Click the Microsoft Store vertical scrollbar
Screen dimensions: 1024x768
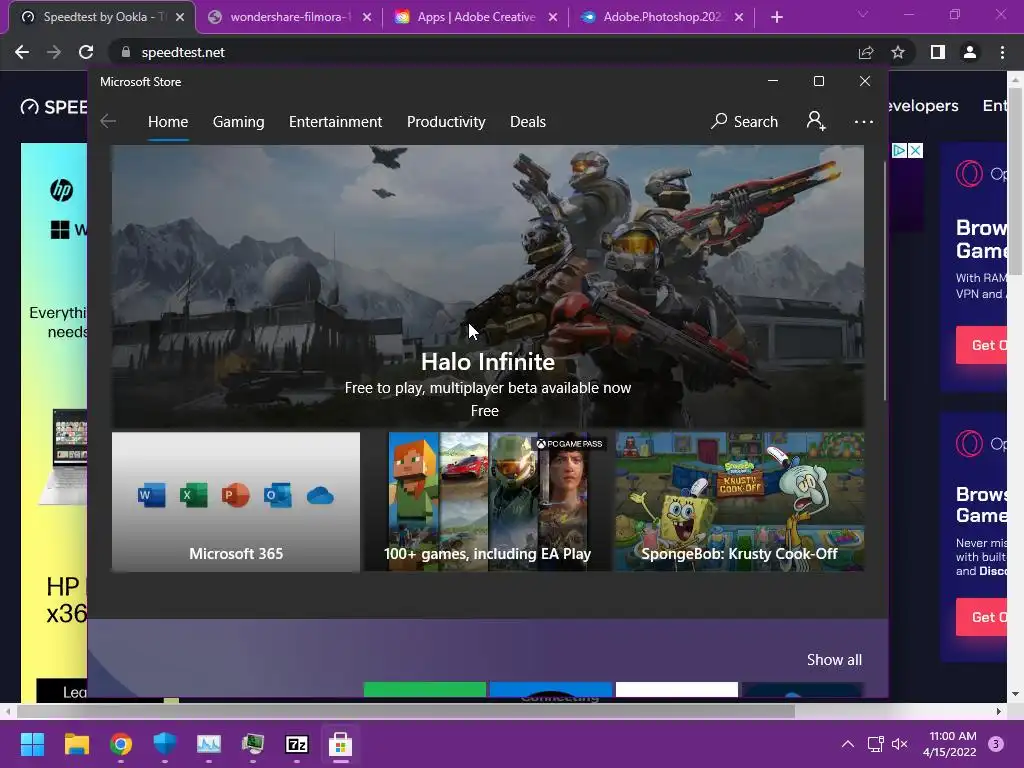tap(885, 281)
